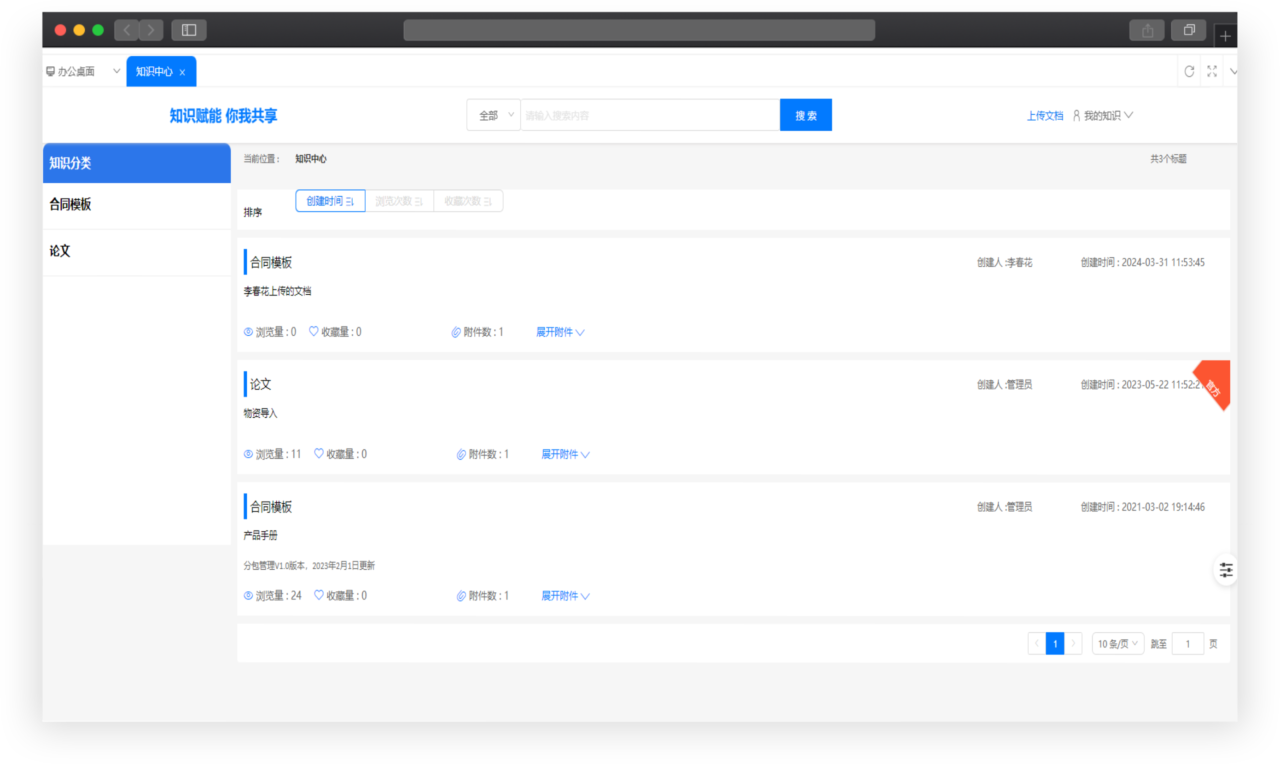Expand attachments in 产品手册 card
The height and width of the screenshot is (764, 1280).
[565, 596]
